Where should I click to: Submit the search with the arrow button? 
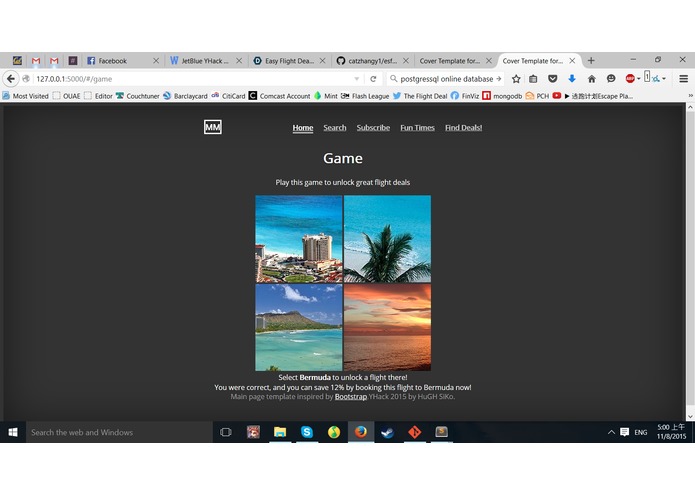click(499, 79)
